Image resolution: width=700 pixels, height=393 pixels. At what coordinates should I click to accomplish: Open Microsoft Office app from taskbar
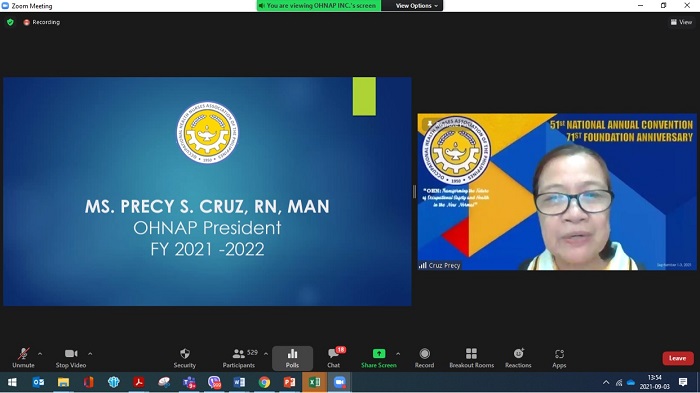pyautogui.click(x=88, y=382)
